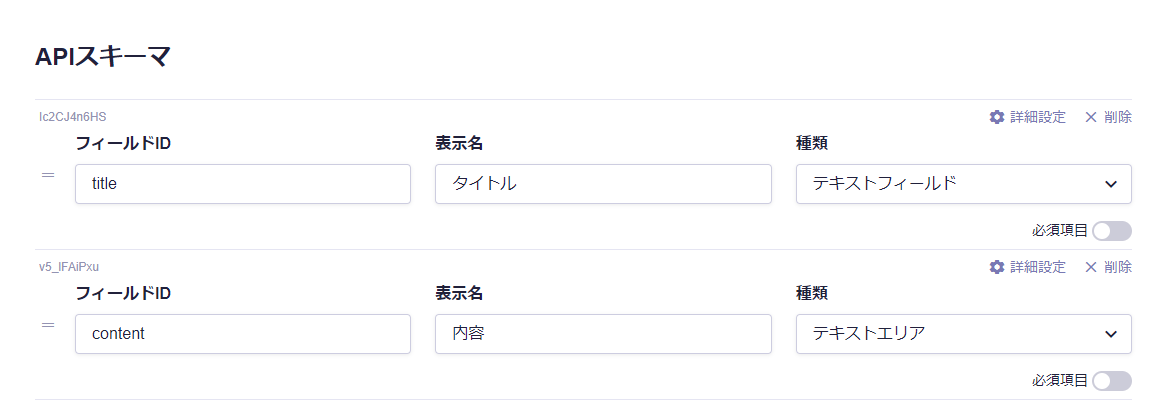Focus the 表示名 input containing タイトル
Viewport: 1165px width, 400px height.
[603, 184]
